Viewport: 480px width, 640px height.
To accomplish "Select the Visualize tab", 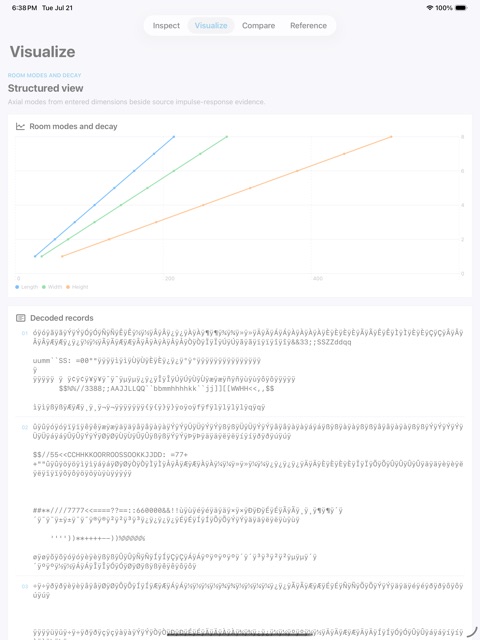I will tap(211, 25).
